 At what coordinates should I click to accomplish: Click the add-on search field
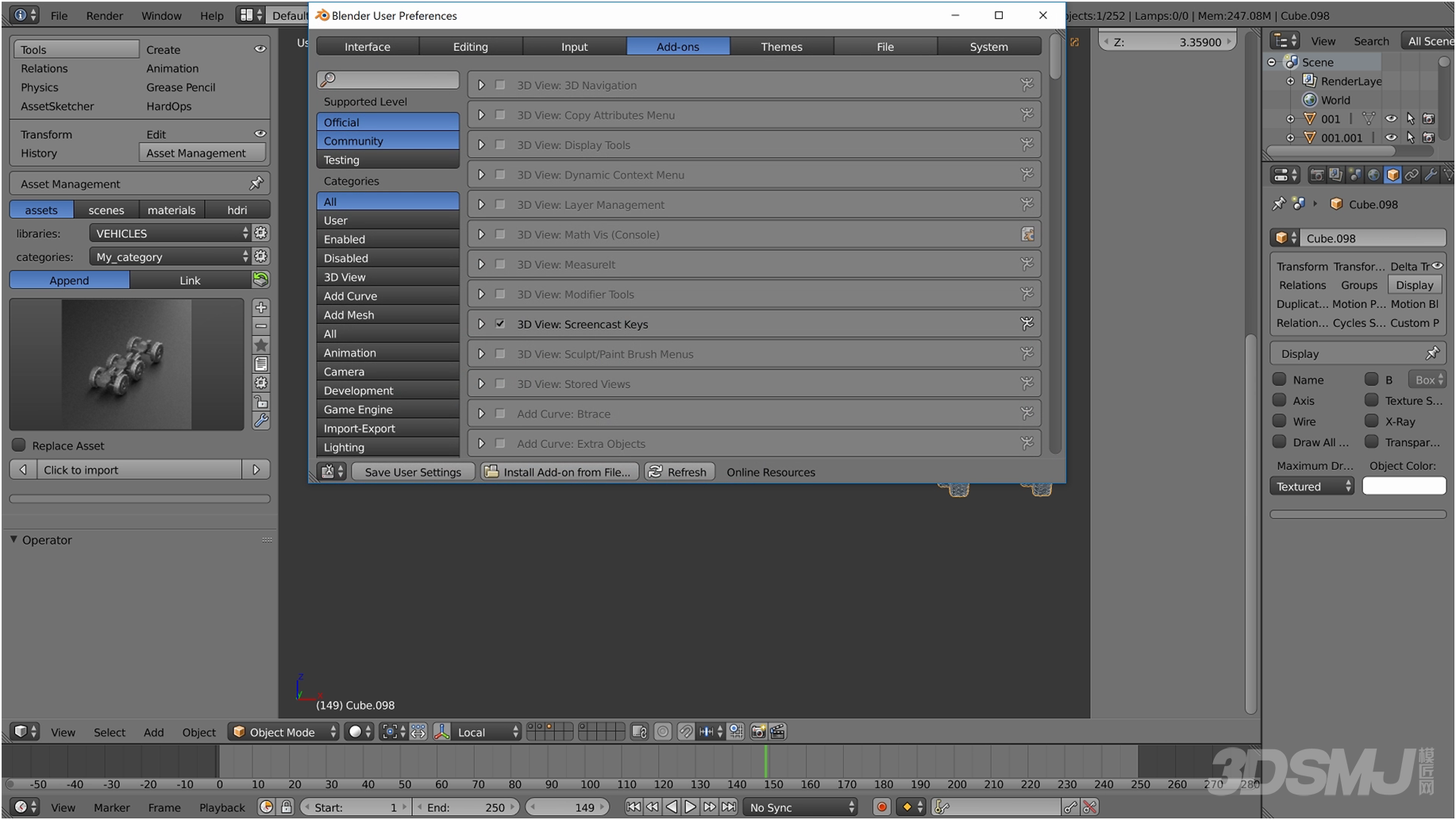click(x=387, y=79)
